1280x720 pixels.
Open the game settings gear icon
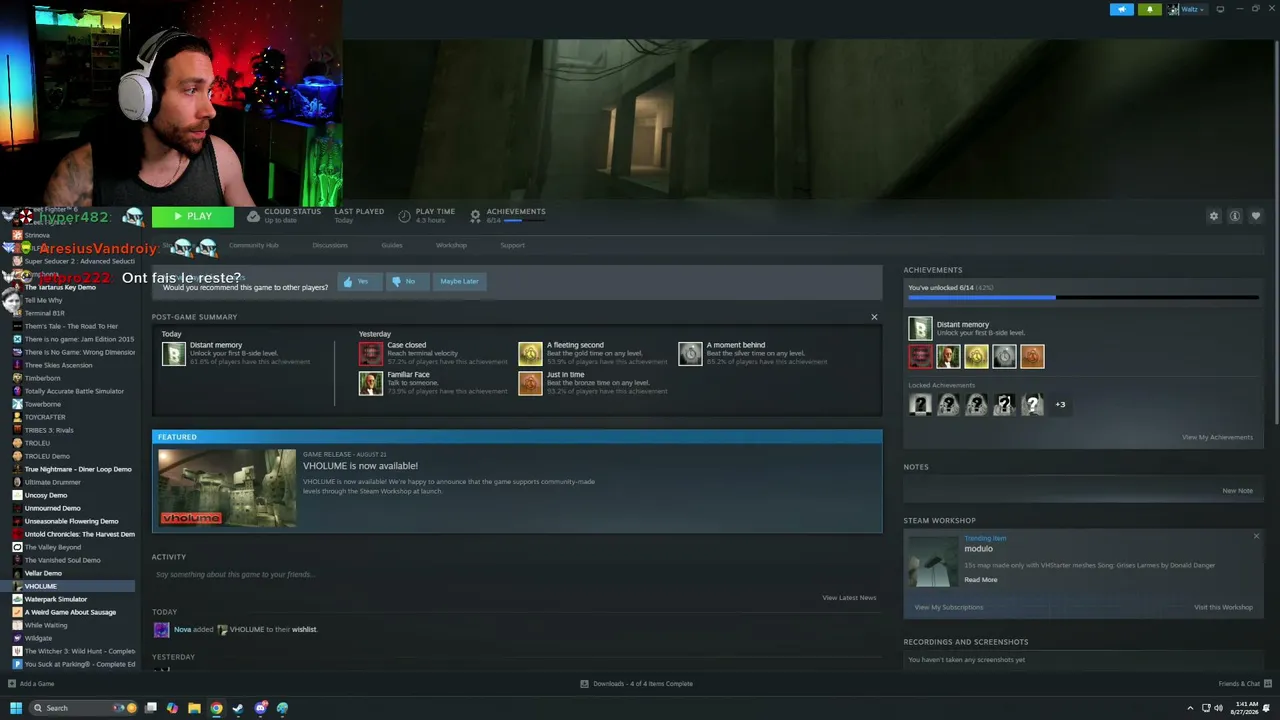1214,216
